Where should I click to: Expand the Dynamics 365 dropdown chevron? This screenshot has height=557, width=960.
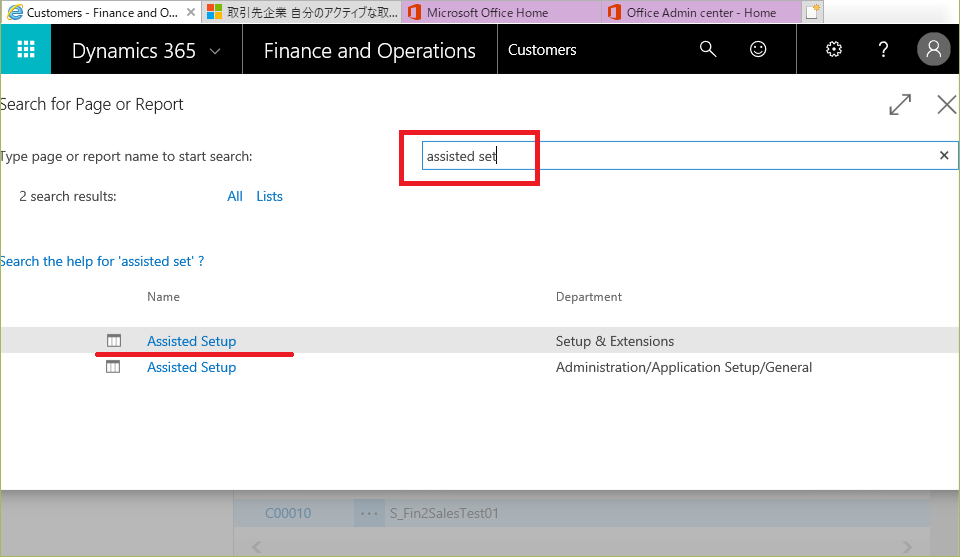click(x=215, y=51)
